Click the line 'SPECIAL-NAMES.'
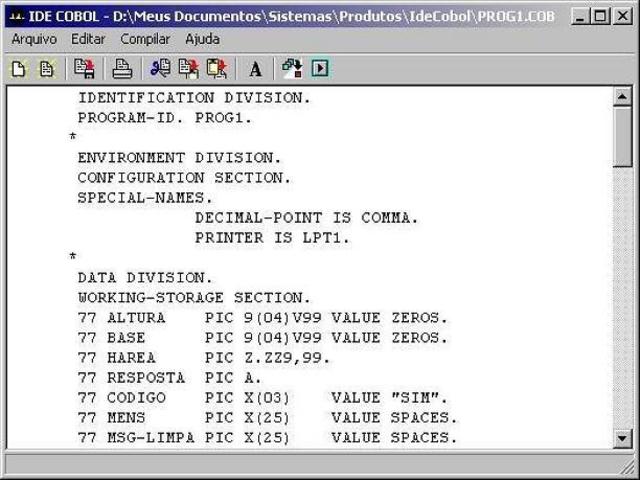The height and width of the screenshot is (480, 640). tap(145, 198)
